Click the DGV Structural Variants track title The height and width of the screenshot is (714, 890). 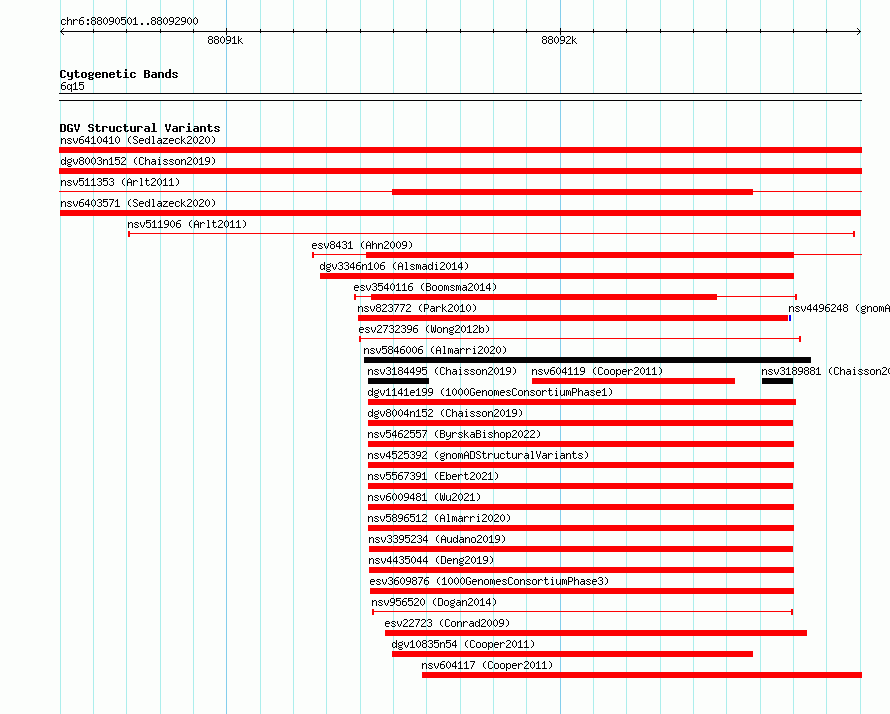pos(140,128)
